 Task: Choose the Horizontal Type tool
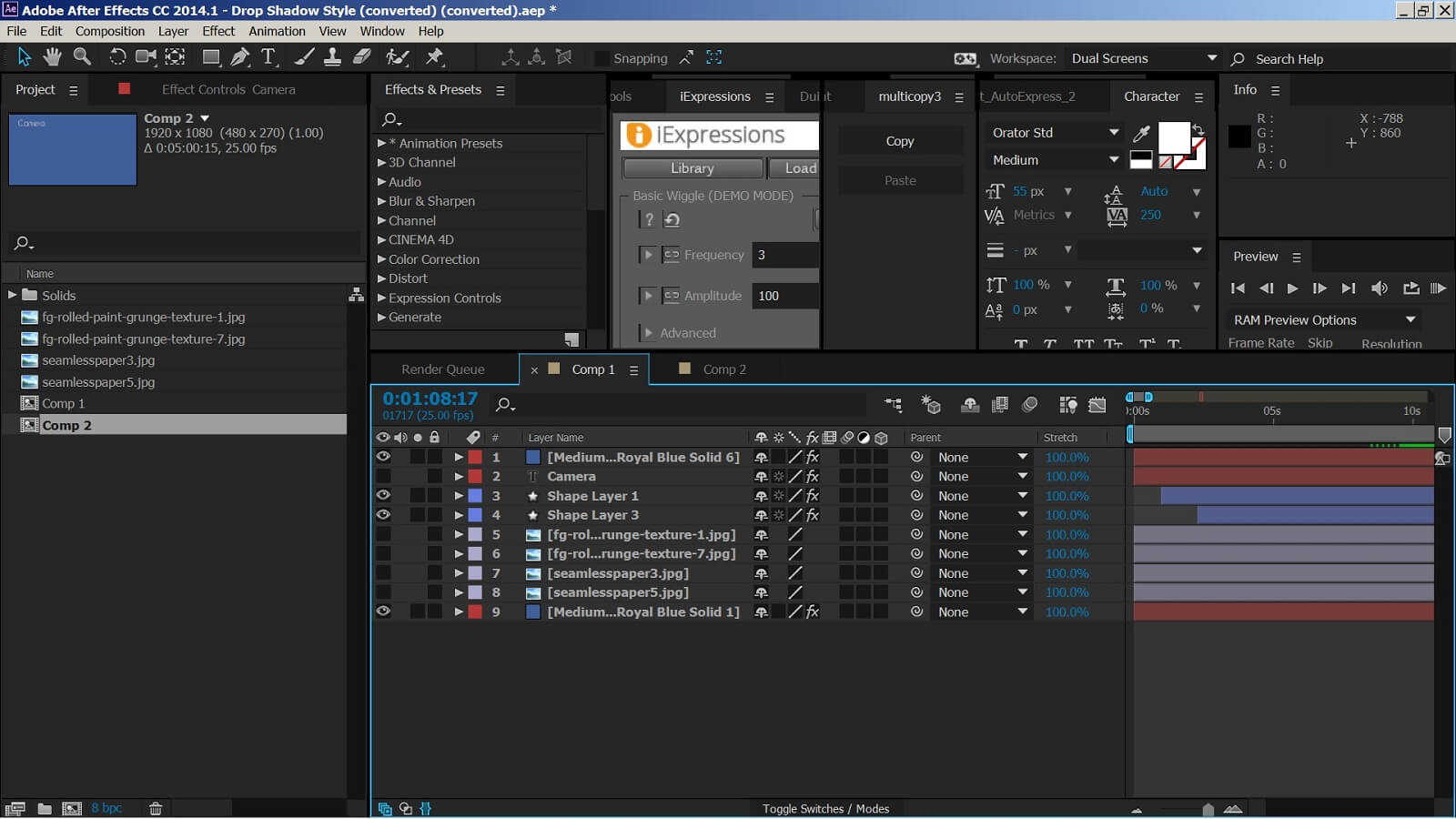coord(268,57)
